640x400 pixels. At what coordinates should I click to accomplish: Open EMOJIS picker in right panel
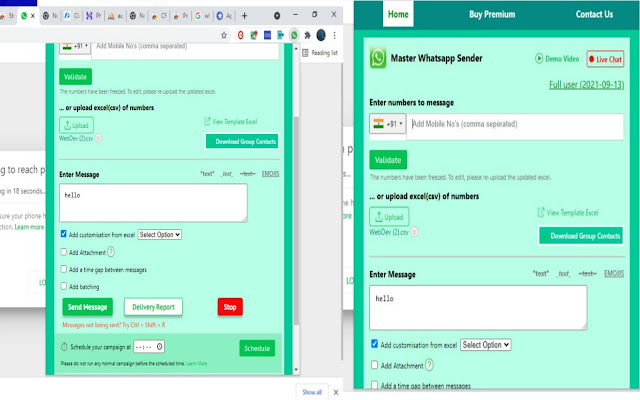pyautogui.click(x=614, y=273)
